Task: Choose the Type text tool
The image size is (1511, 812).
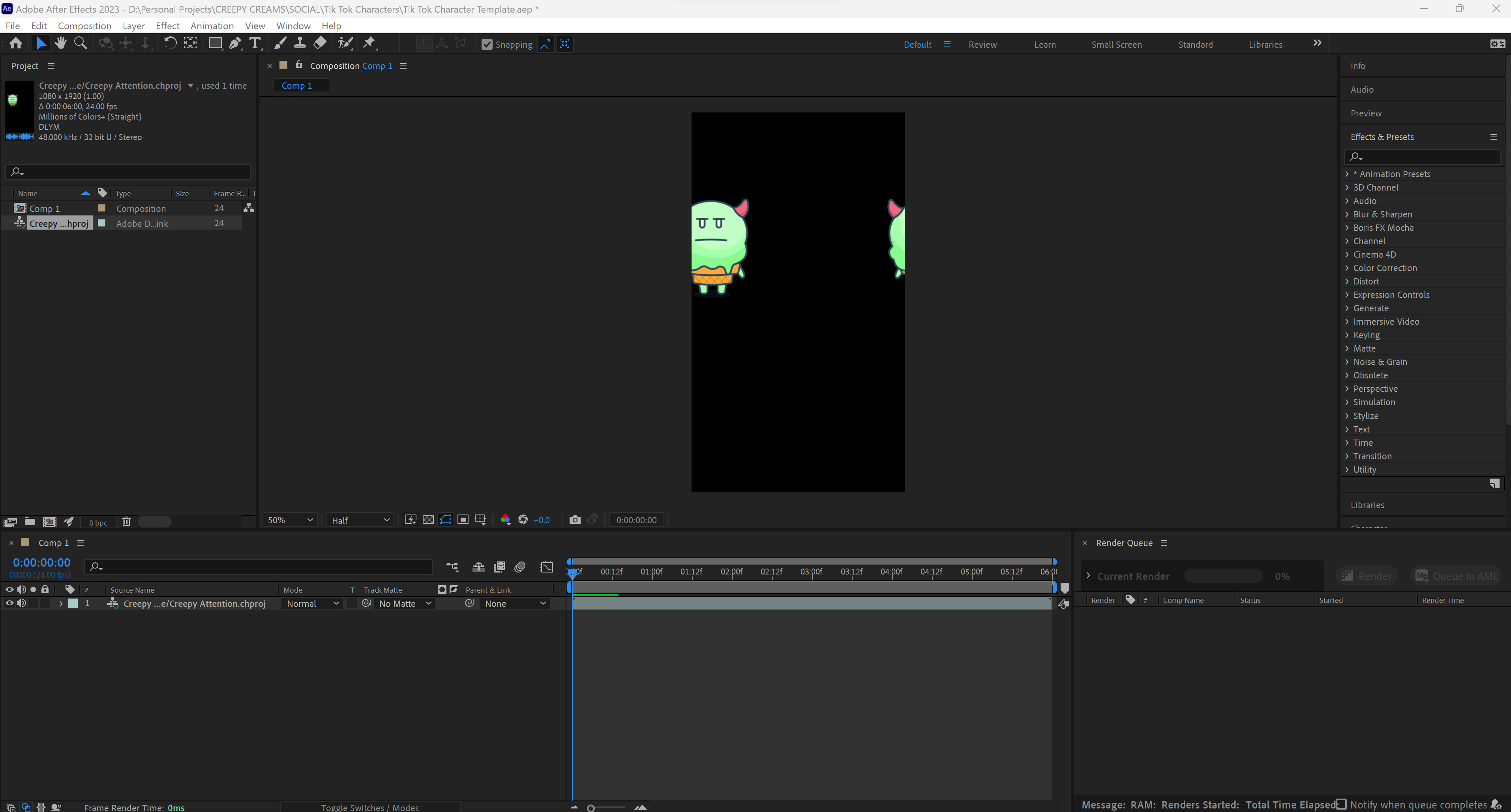Action: (x=255, y=43)
